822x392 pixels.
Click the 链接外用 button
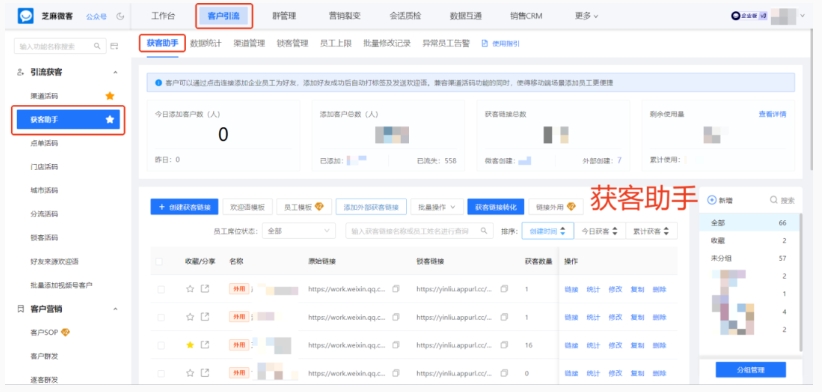(556, 207)
